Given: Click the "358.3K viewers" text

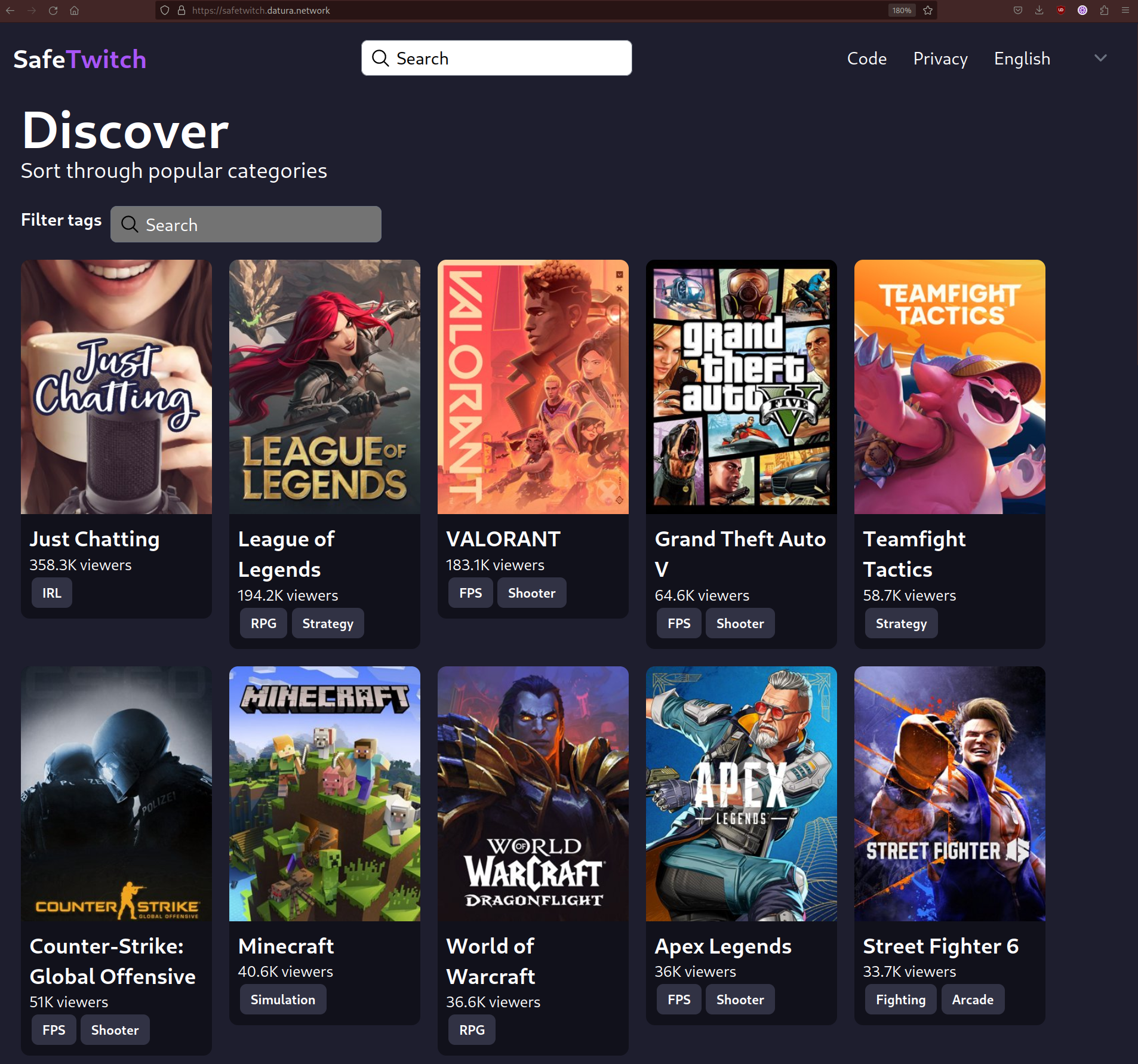Looking at the screenshot, I should tap(81, 565).
